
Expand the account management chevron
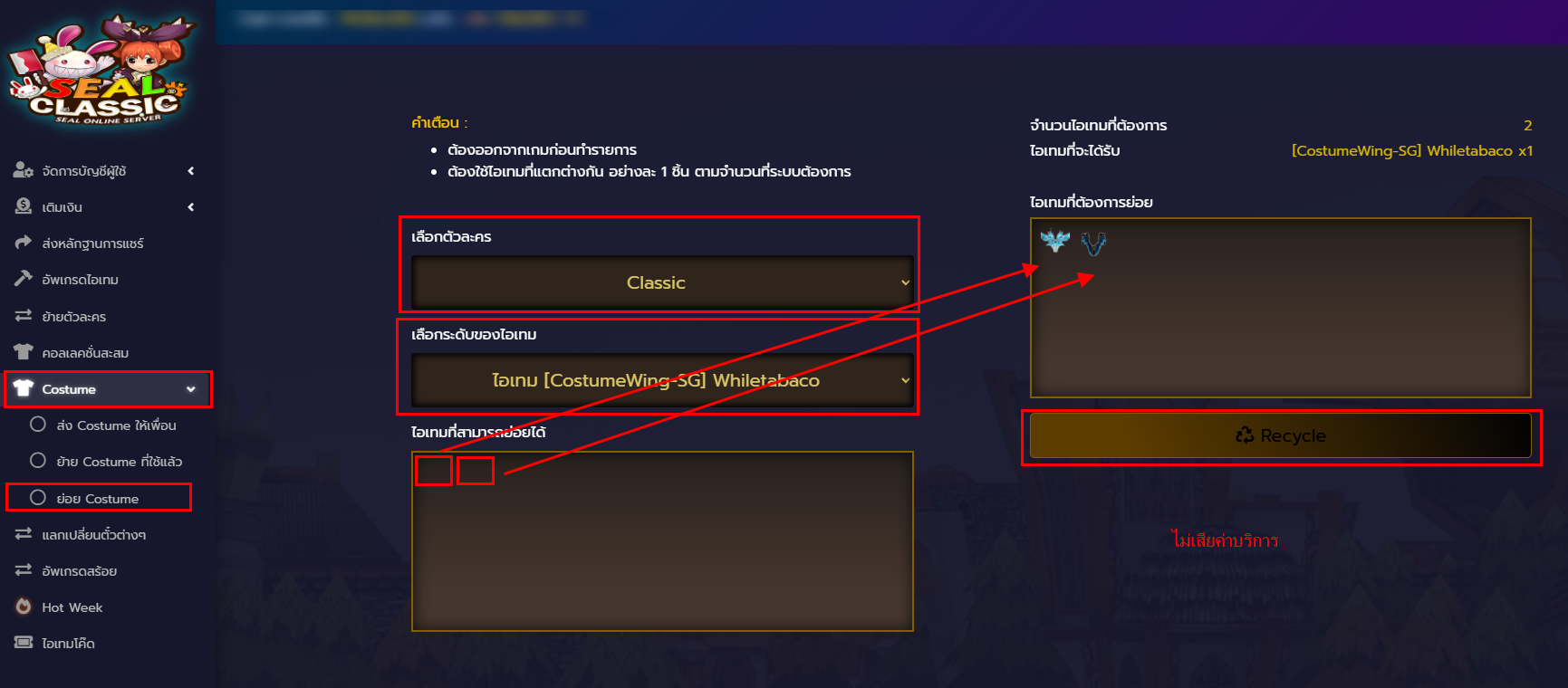(191, 170)
